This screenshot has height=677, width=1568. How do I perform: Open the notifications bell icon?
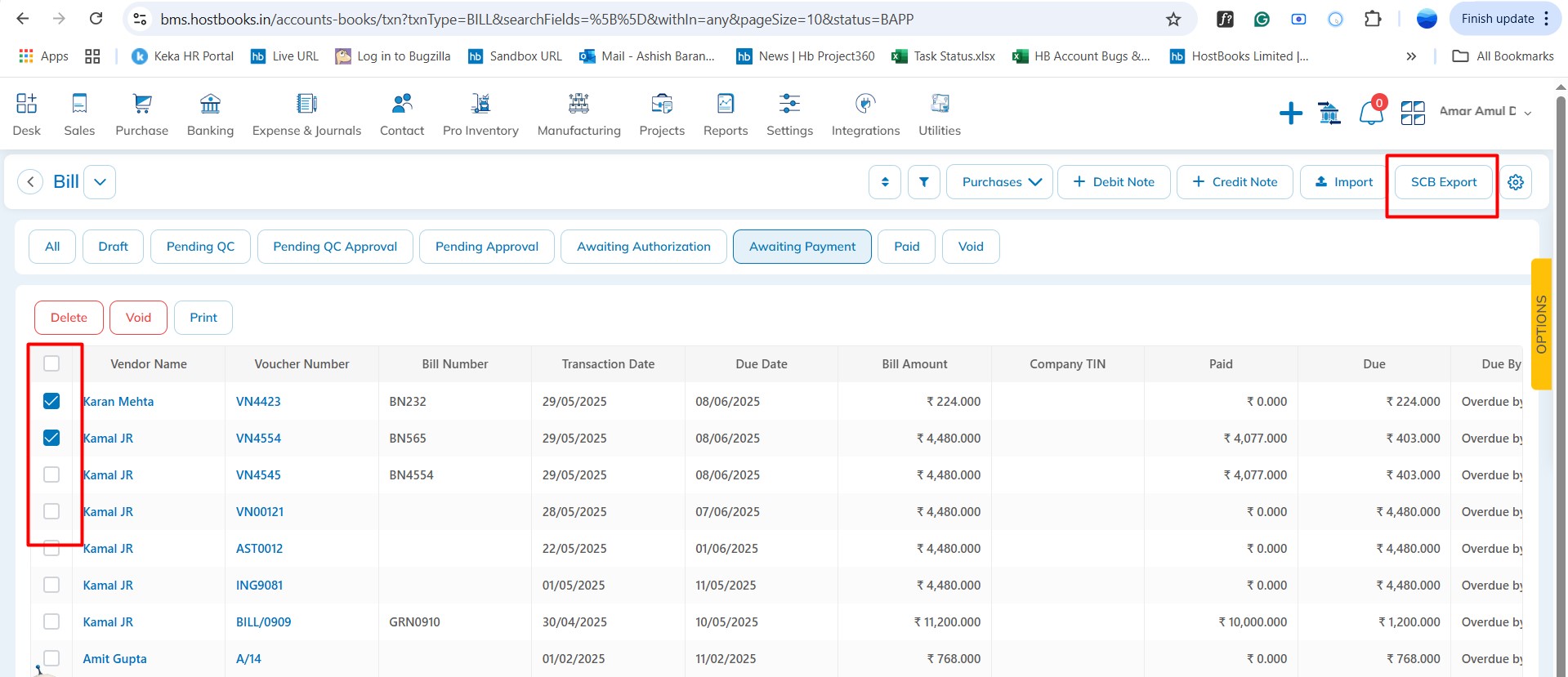click(x=1371, y=113)
